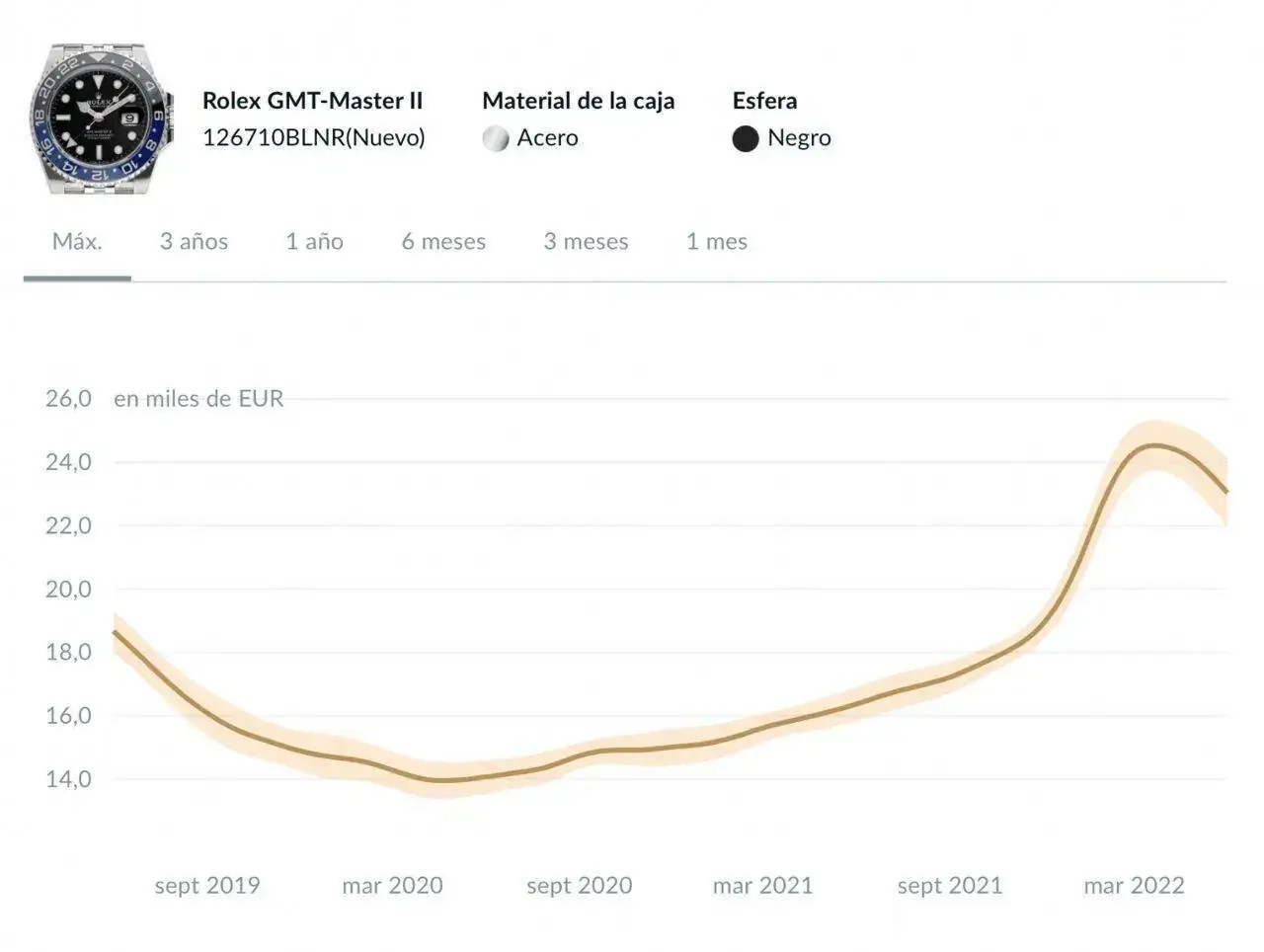Click the mar 2021 axis label

(762, 886)
